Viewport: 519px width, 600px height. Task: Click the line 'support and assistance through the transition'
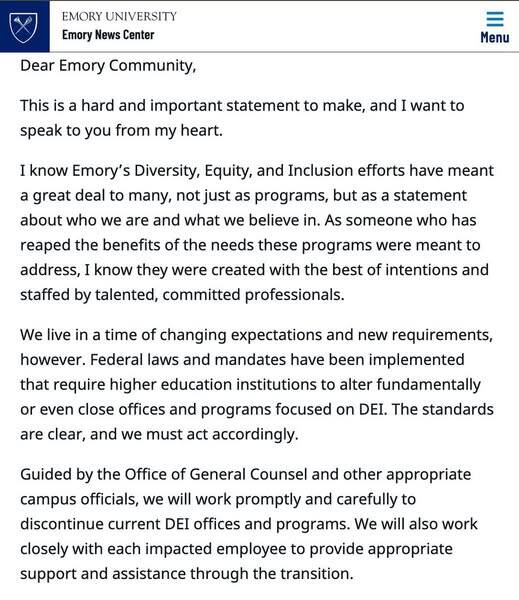pos(187,574)
